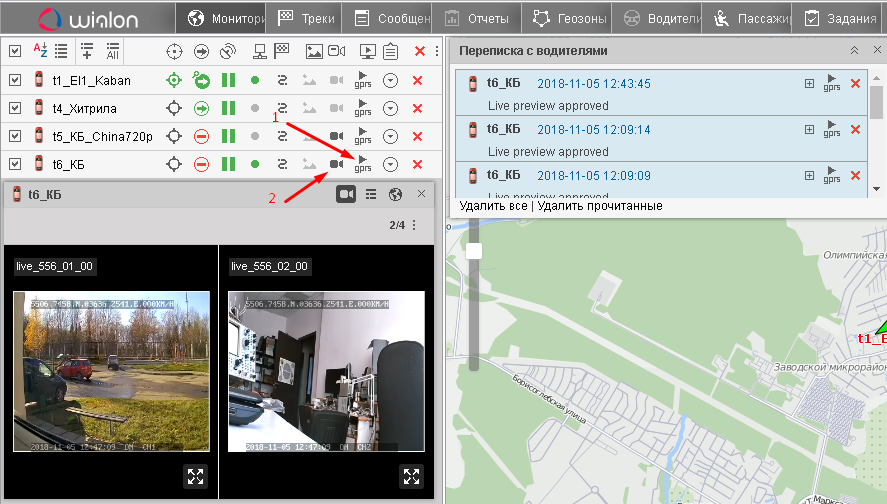Remove t4_Хитрила from the monitoring list
The image size is (887, 504).
pyautogui.click(x=418, y=108)
